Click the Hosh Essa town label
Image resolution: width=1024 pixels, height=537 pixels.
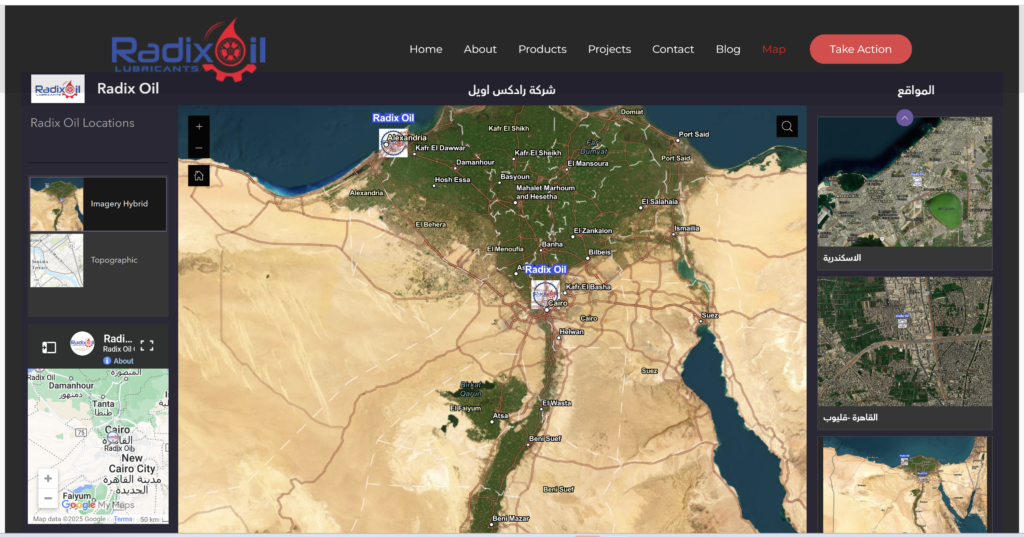[x=453, y=180]
